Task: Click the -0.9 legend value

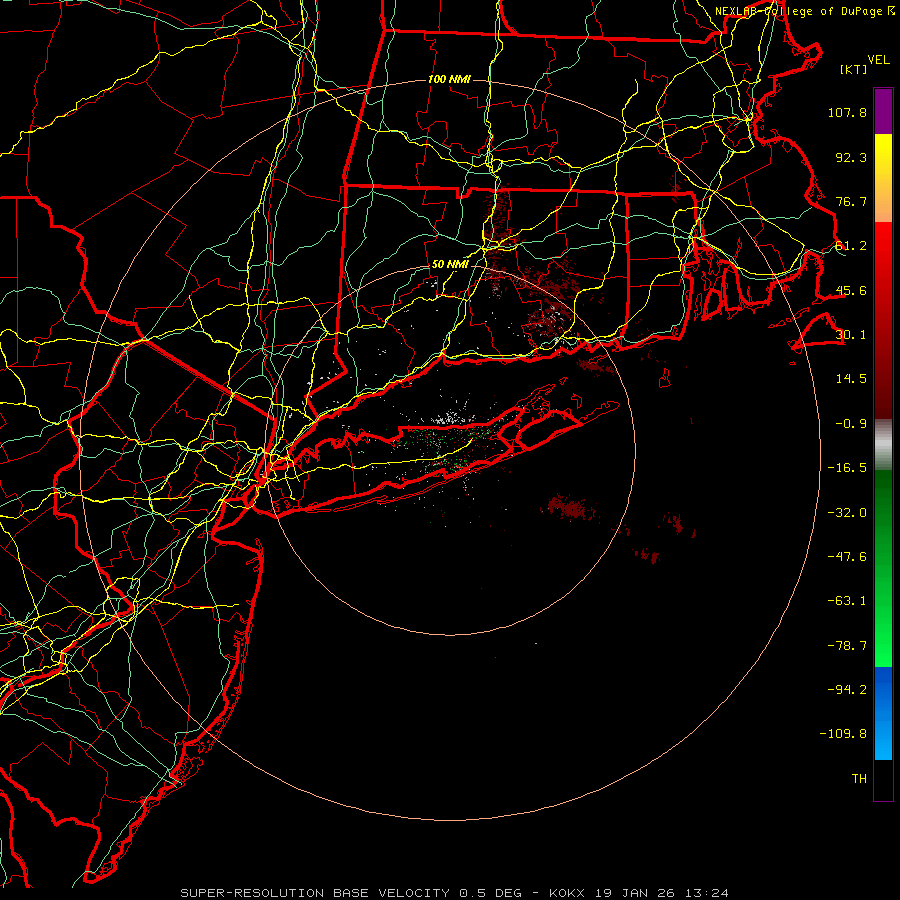Action: (x=851, y=424)
